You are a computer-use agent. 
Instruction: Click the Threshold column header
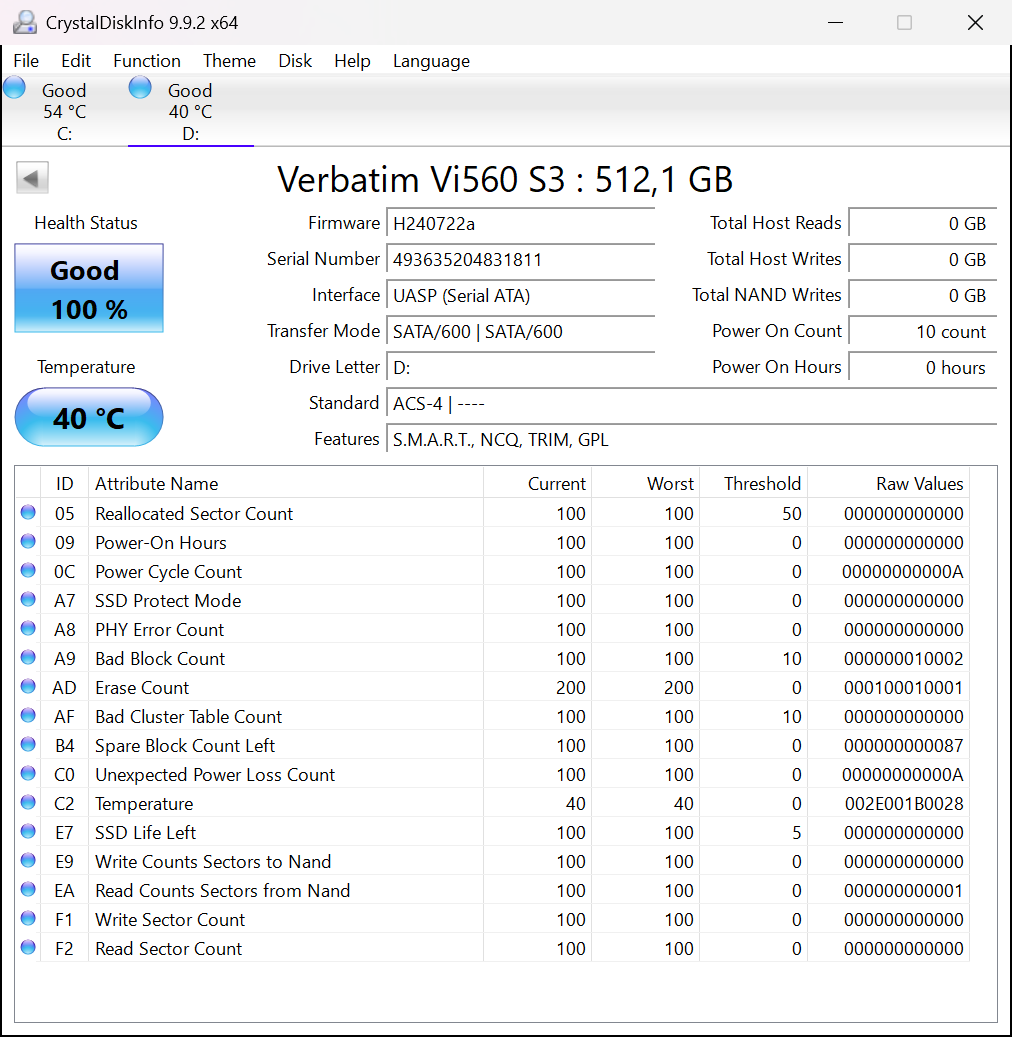tap(754, 483)
